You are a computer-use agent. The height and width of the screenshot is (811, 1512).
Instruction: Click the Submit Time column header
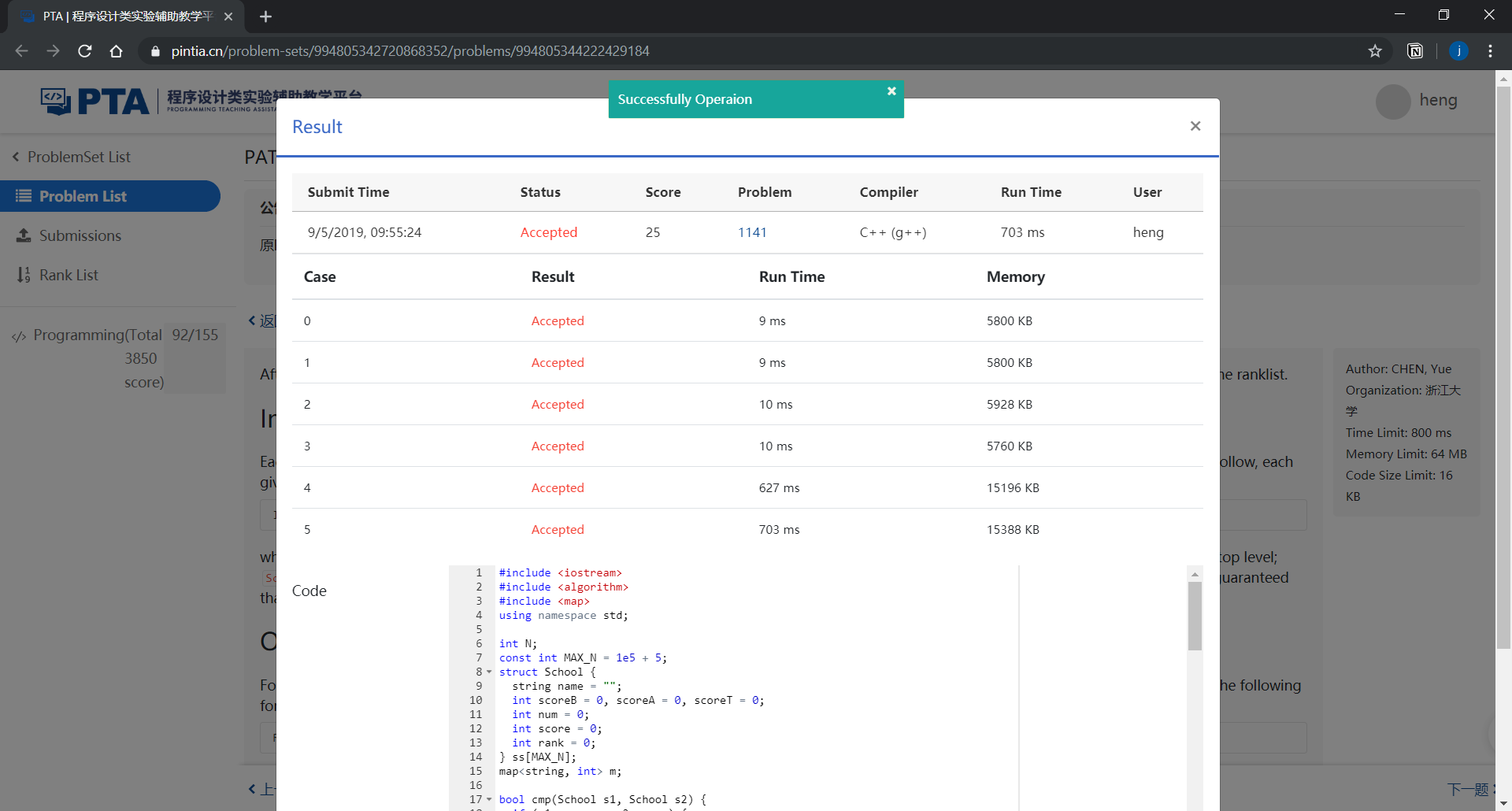click(348, 192)
